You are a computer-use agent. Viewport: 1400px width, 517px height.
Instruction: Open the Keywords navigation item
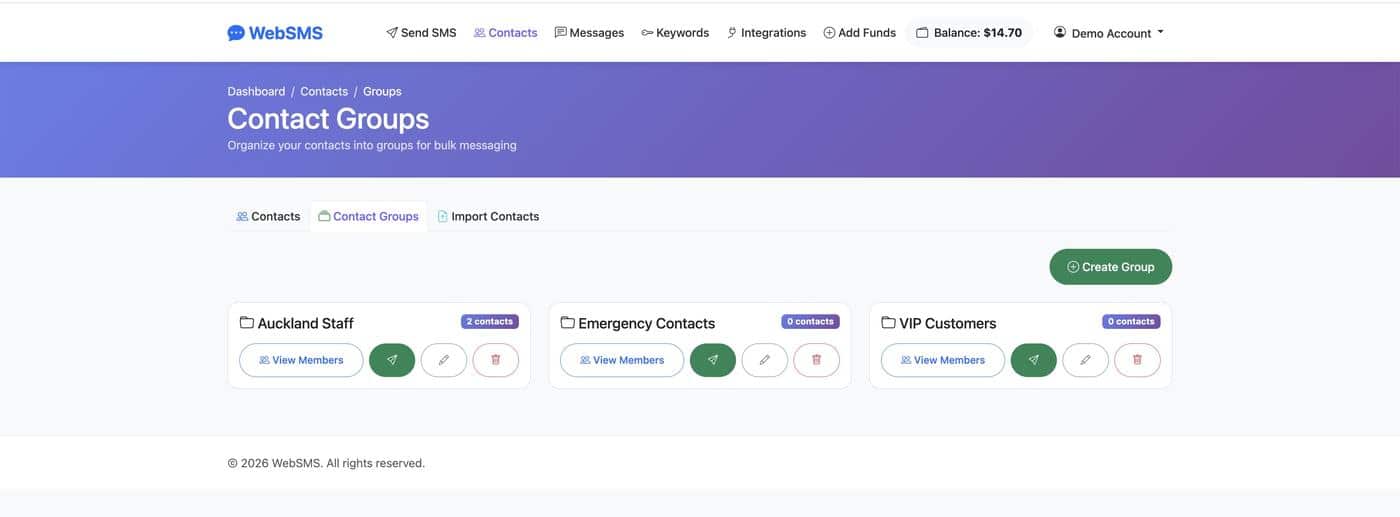pos(675,33)
